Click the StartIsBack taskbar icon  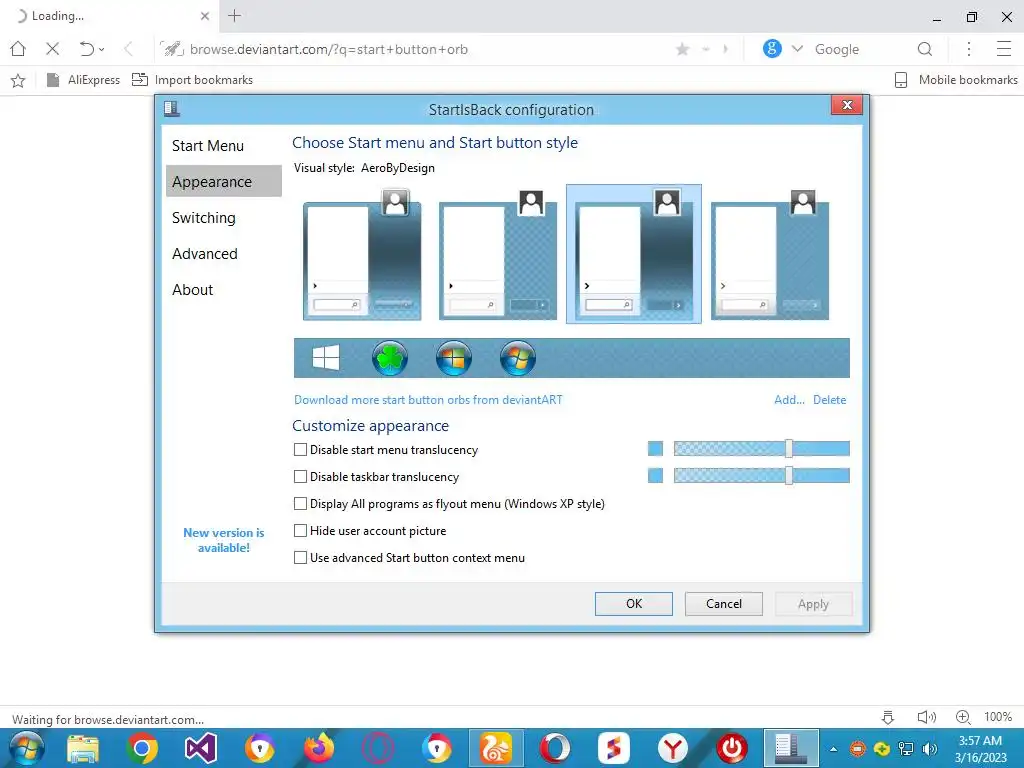coord(791,748)
